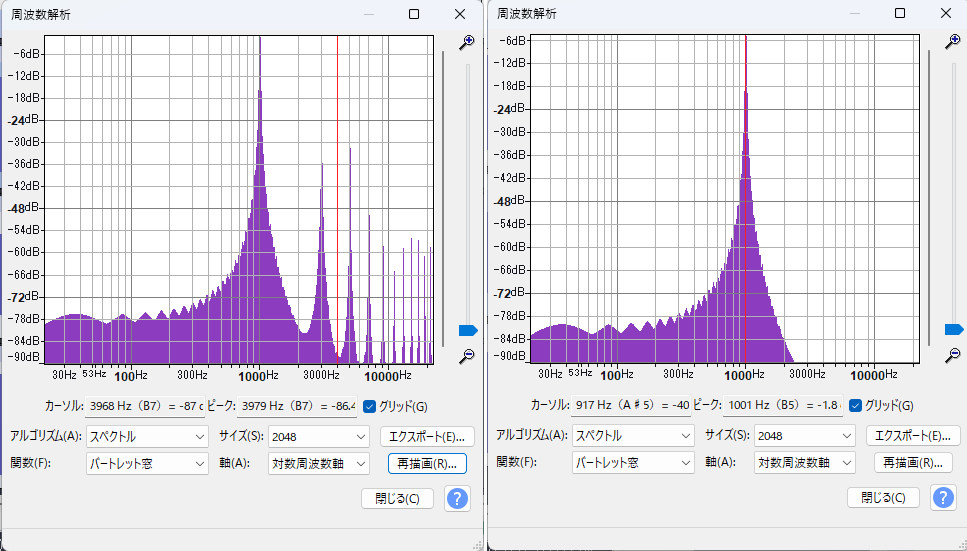This screenshot has height=551, width=967.
Task: Toggle グリッド checkbox in right window
Action: click(x=856, y=405)
